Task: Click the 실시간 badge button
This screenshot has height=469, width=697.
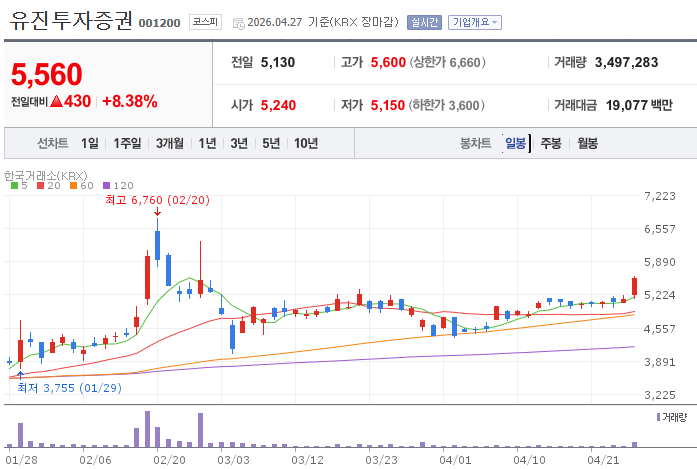Action: coord(424,22)
